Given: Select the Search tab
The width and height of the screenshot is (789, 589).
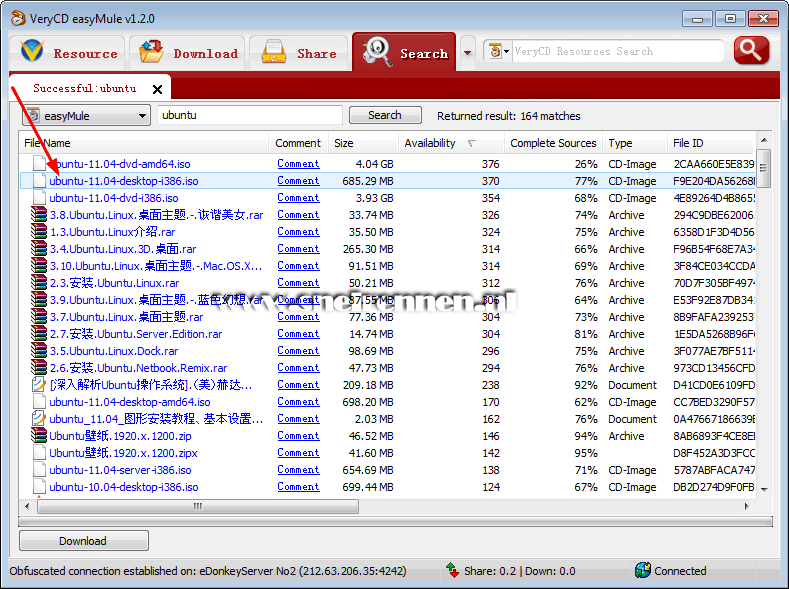Looking at the screenshot, I should (405, 52).
